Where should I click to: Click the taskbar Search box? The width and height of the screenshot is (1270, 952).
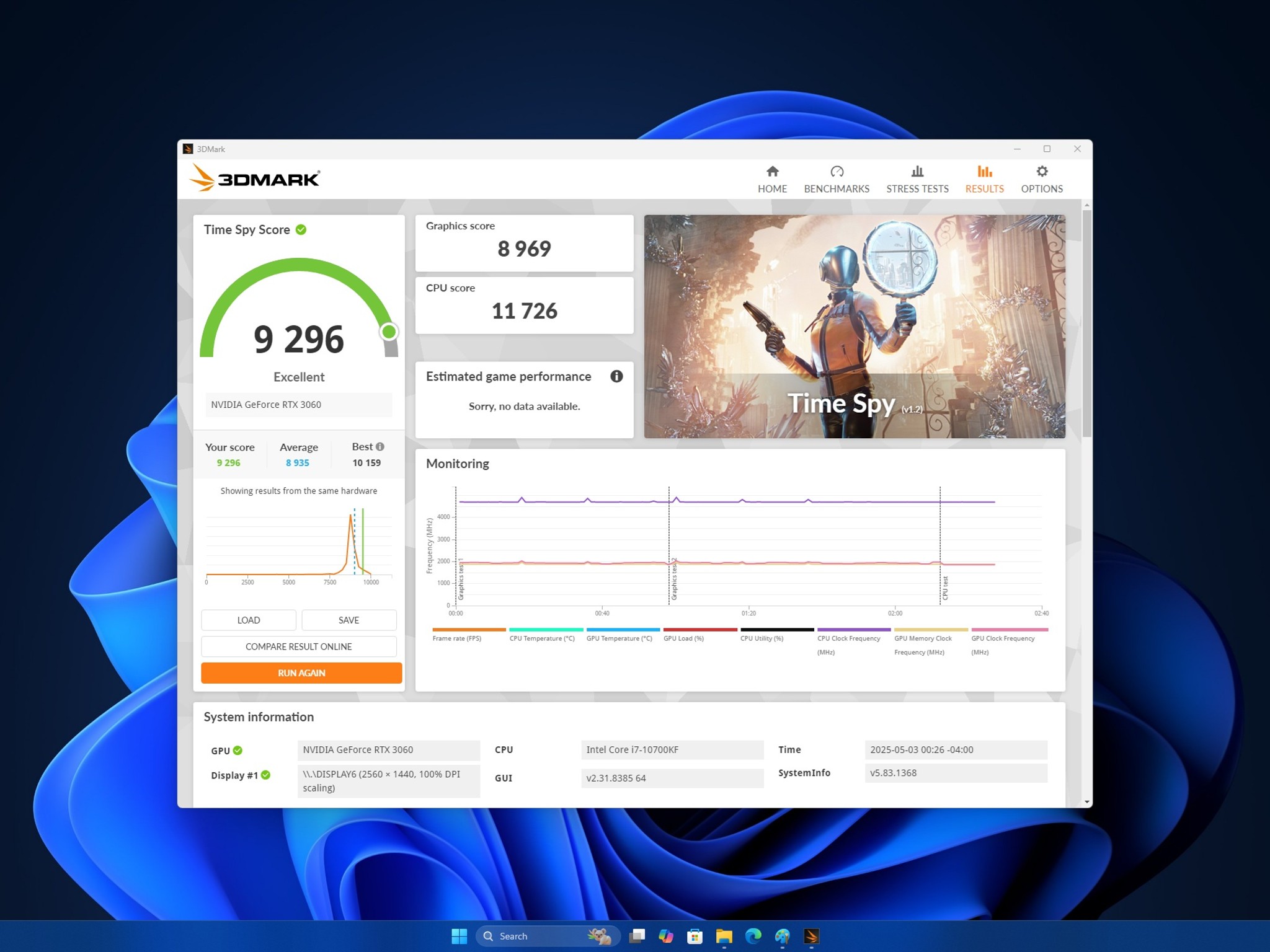tap(548, 936)
